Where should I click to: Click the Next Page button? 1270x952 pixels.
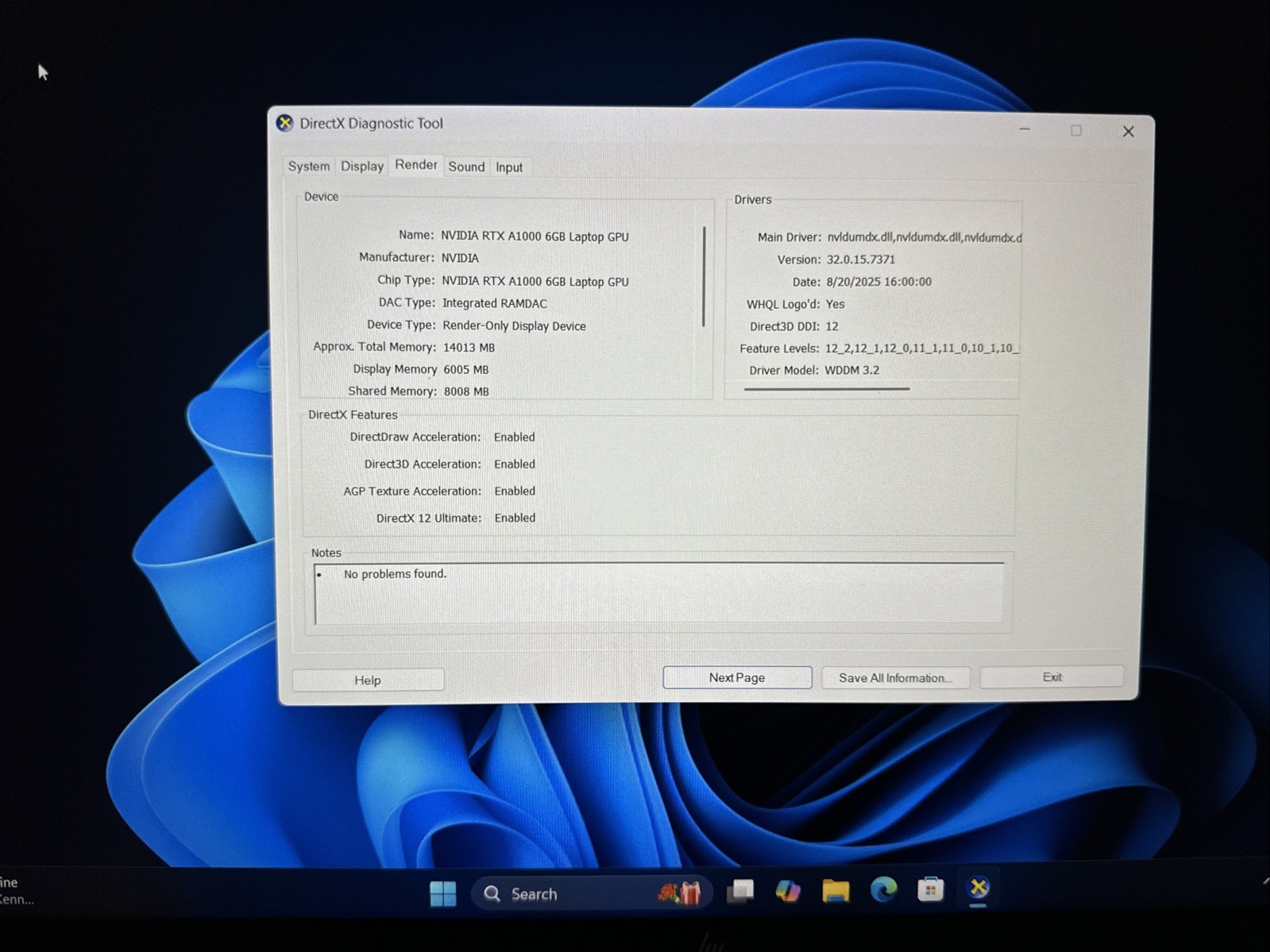tap(737, 677)
